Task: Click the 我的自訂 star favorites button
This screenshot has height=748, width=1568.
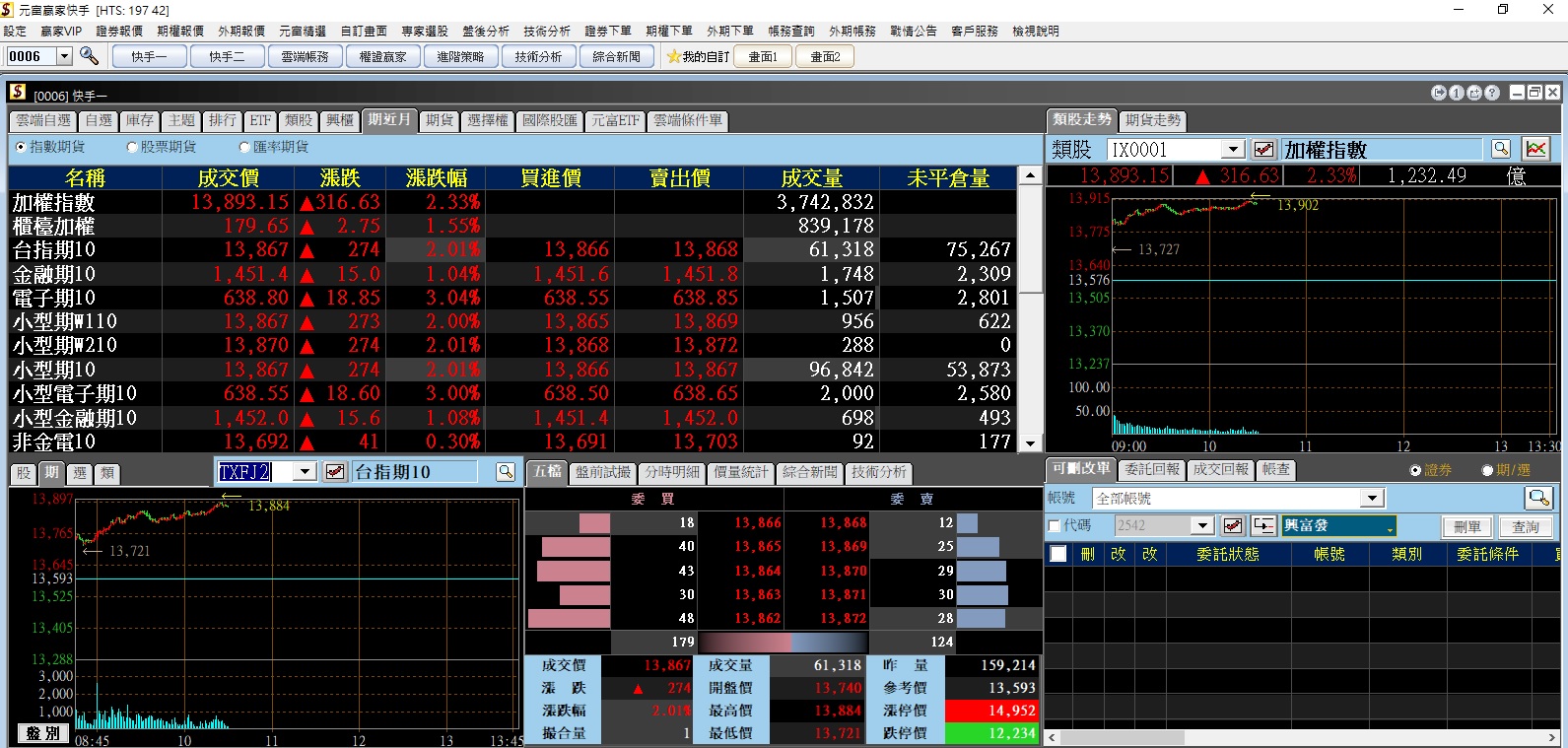Action: 698,57
